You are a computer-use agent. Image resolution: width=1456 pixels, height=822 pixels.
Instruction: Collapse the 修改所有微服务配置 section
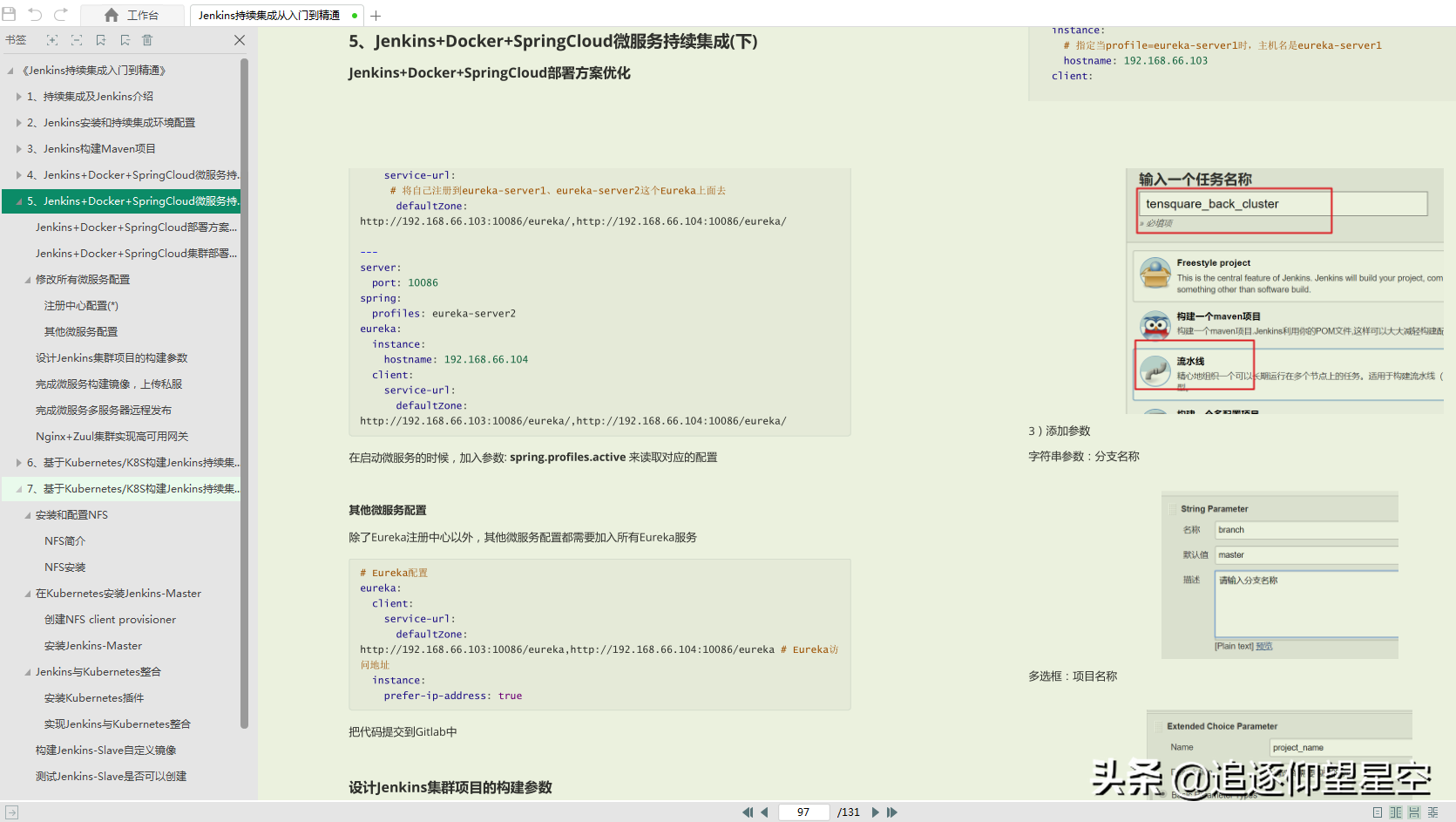coord(28,280)
